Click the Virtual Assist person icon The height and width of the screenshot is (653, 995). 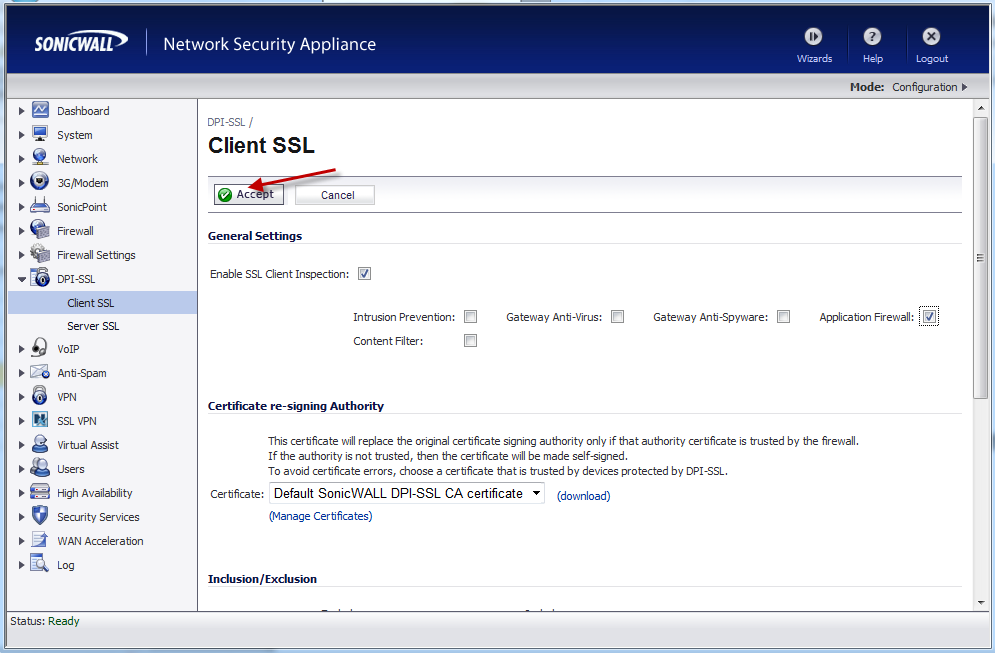point(40,444)
